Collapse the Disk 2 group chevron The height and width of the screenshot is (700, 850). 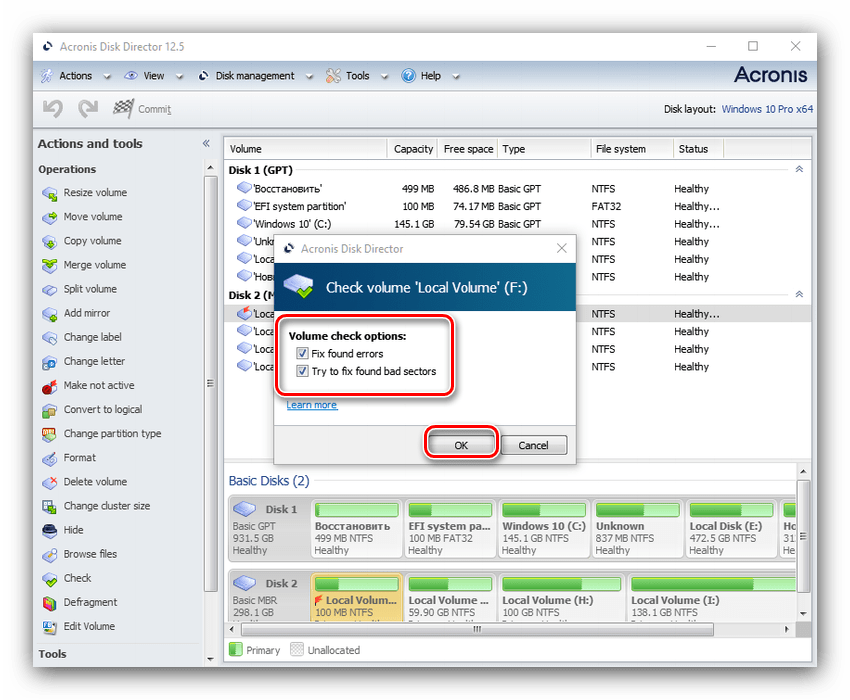(x=799, y=295)
